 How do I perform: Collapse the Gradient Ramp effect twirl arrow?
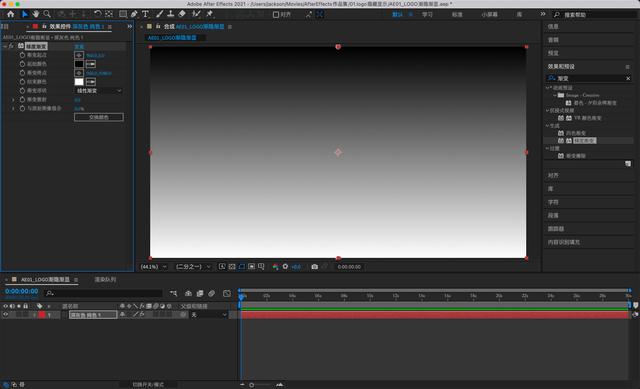coord(4,46)
